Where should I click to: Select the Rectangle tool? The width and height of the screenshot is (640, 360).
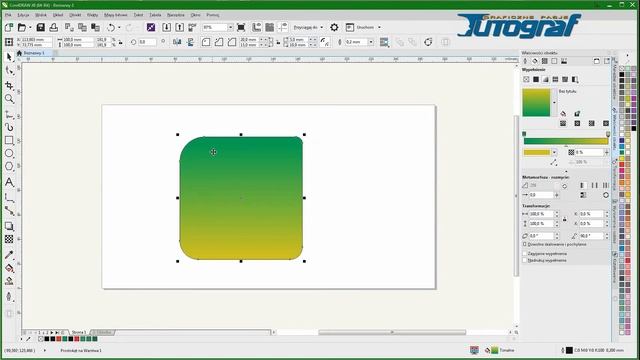pos(9,140)
